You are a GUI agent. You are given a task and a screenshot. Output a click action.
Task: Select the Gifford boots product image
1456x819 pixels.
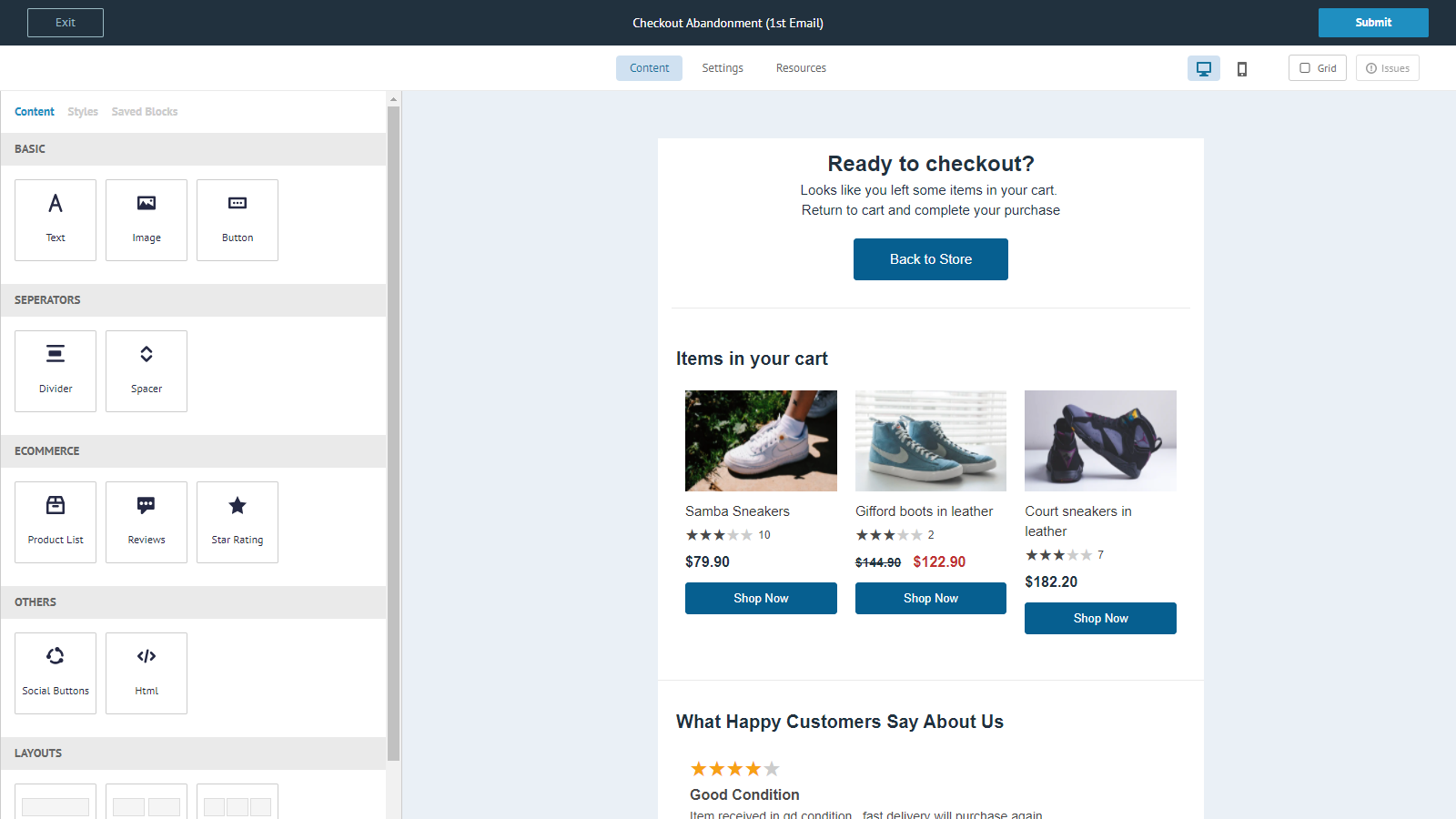click(x=931, y=441)
